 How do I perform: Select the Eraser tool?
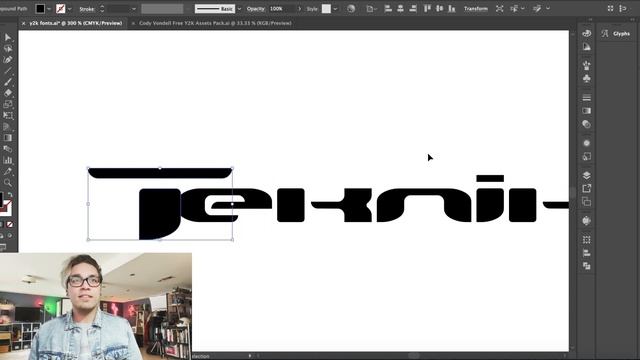click(8, 93)
